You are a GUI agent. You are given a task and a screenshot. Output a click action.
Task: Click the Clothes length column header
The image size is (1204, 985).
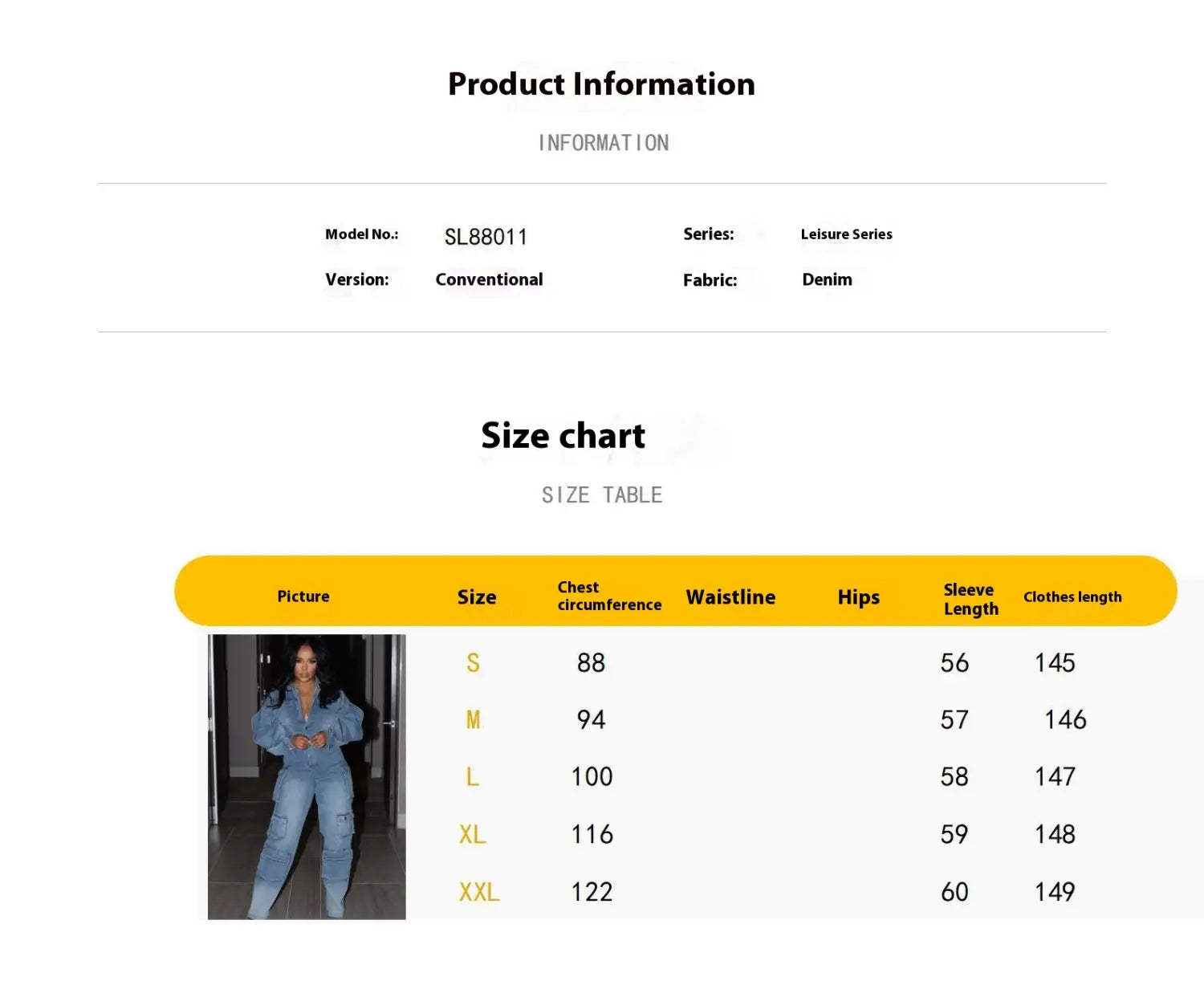[x=1072, y=597]
